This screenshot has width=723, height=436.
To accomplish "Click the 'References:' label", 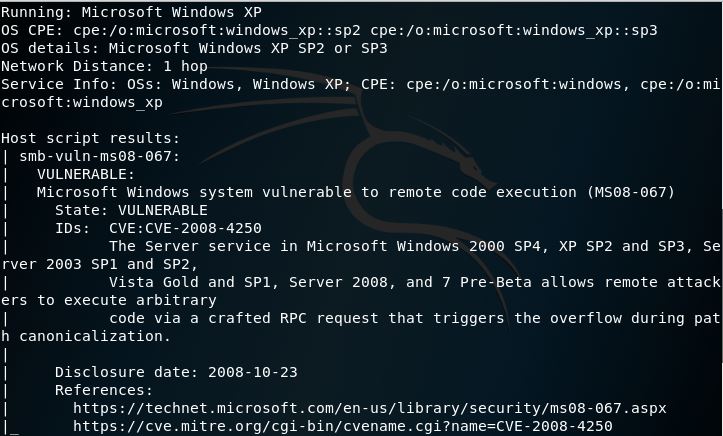I will point(103,390).
